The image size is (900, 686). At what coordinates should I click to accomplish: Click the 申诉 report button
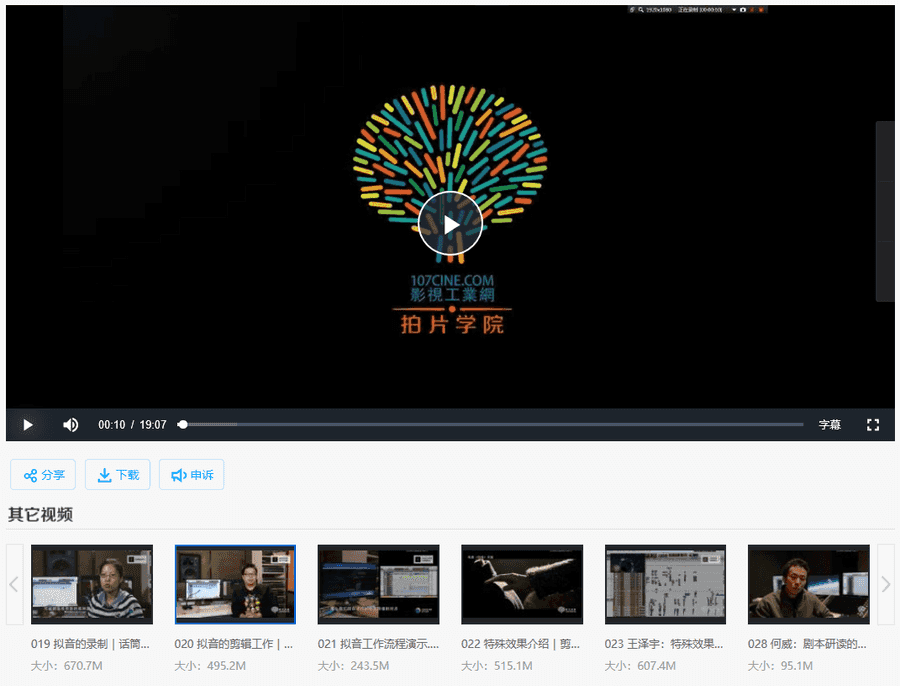coord(192,475)
